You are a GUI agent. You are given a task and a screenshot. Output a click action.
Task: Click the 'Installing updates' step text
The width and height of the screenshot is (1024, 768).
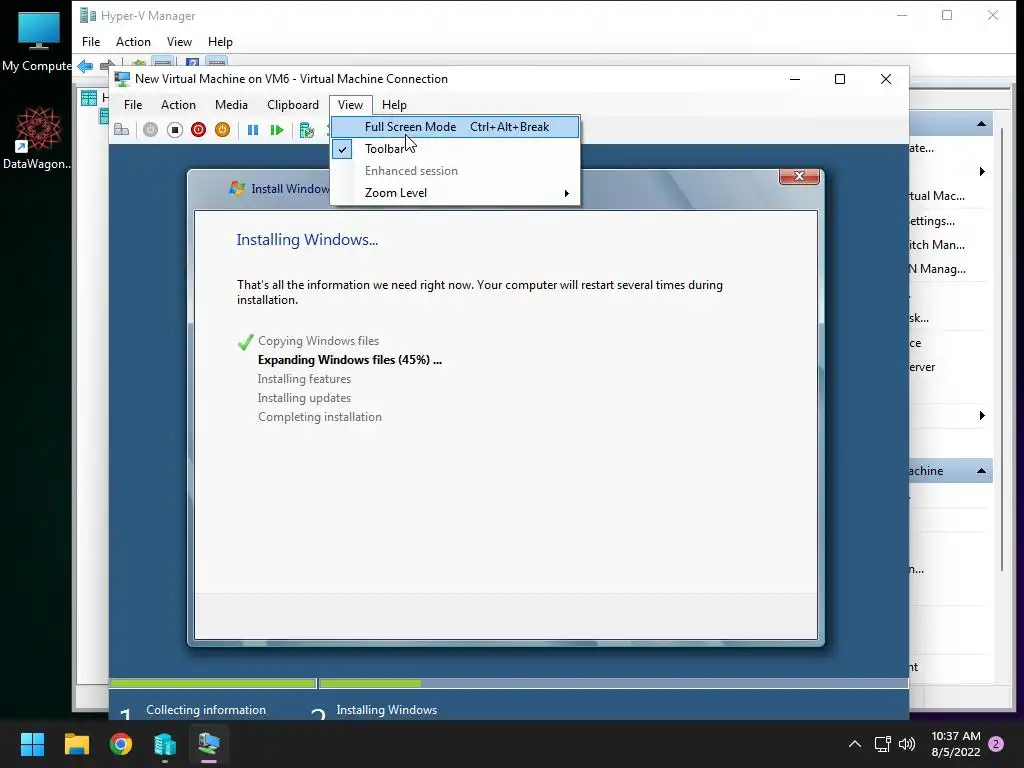pyautogui.click(x=304, y=398)
